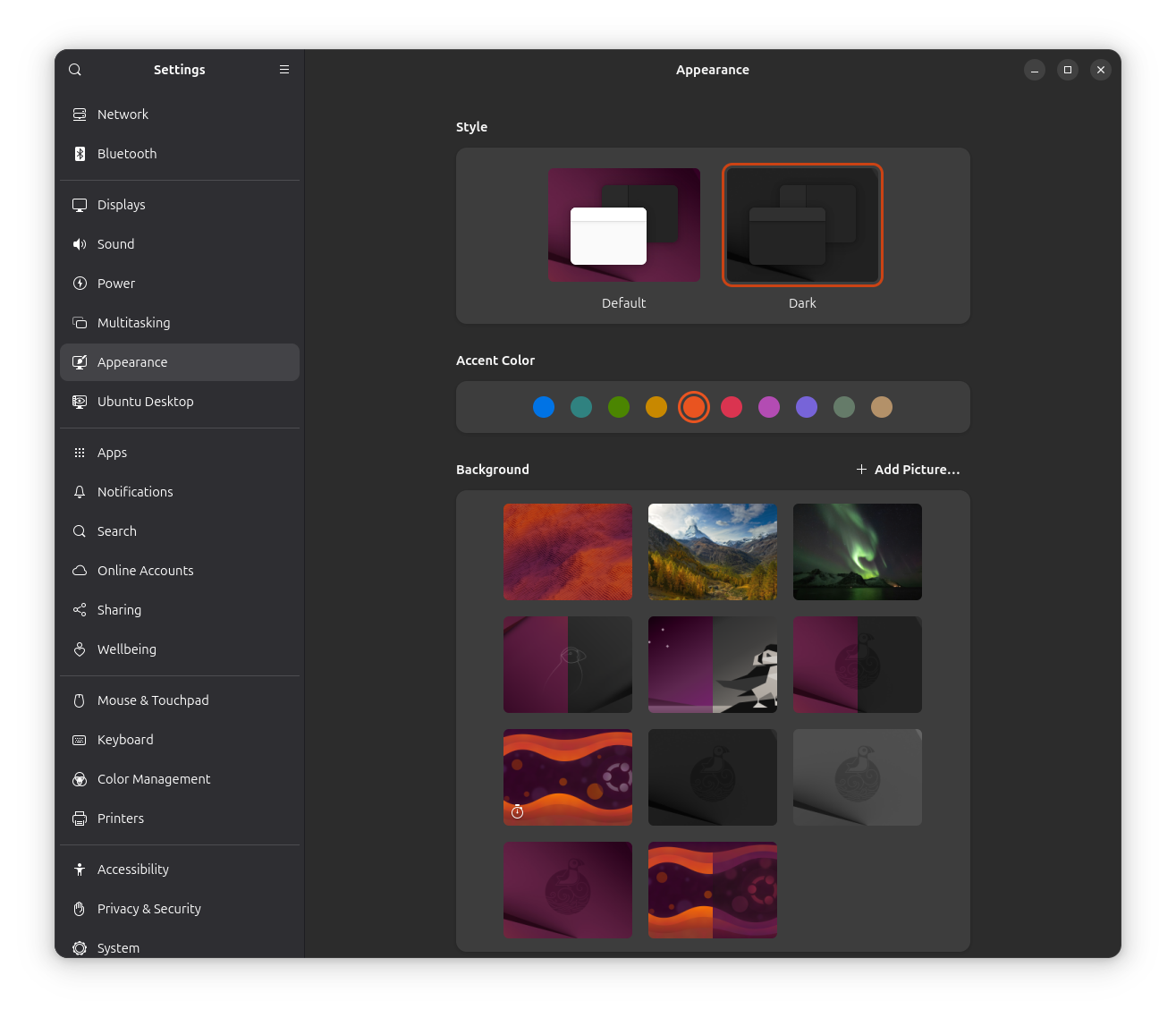Open Privacy & Security settings

[148, 908]
